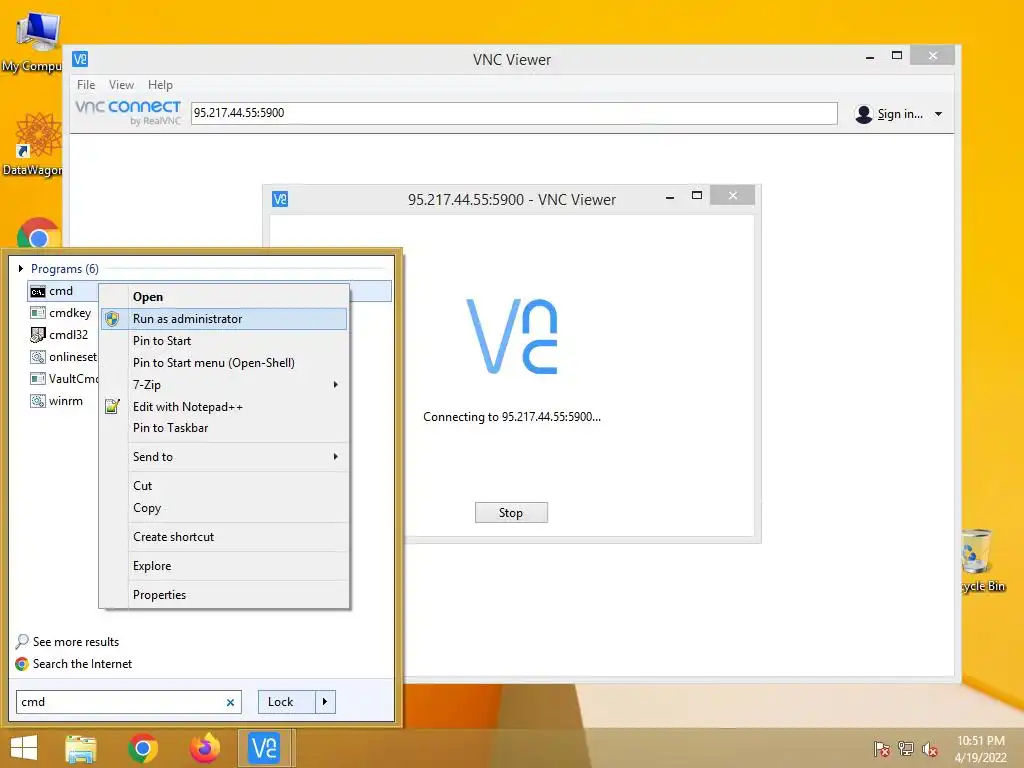Viewport: 1024px width, 768px height.
Task: Select Pin to Start
Action: [224, 341]
